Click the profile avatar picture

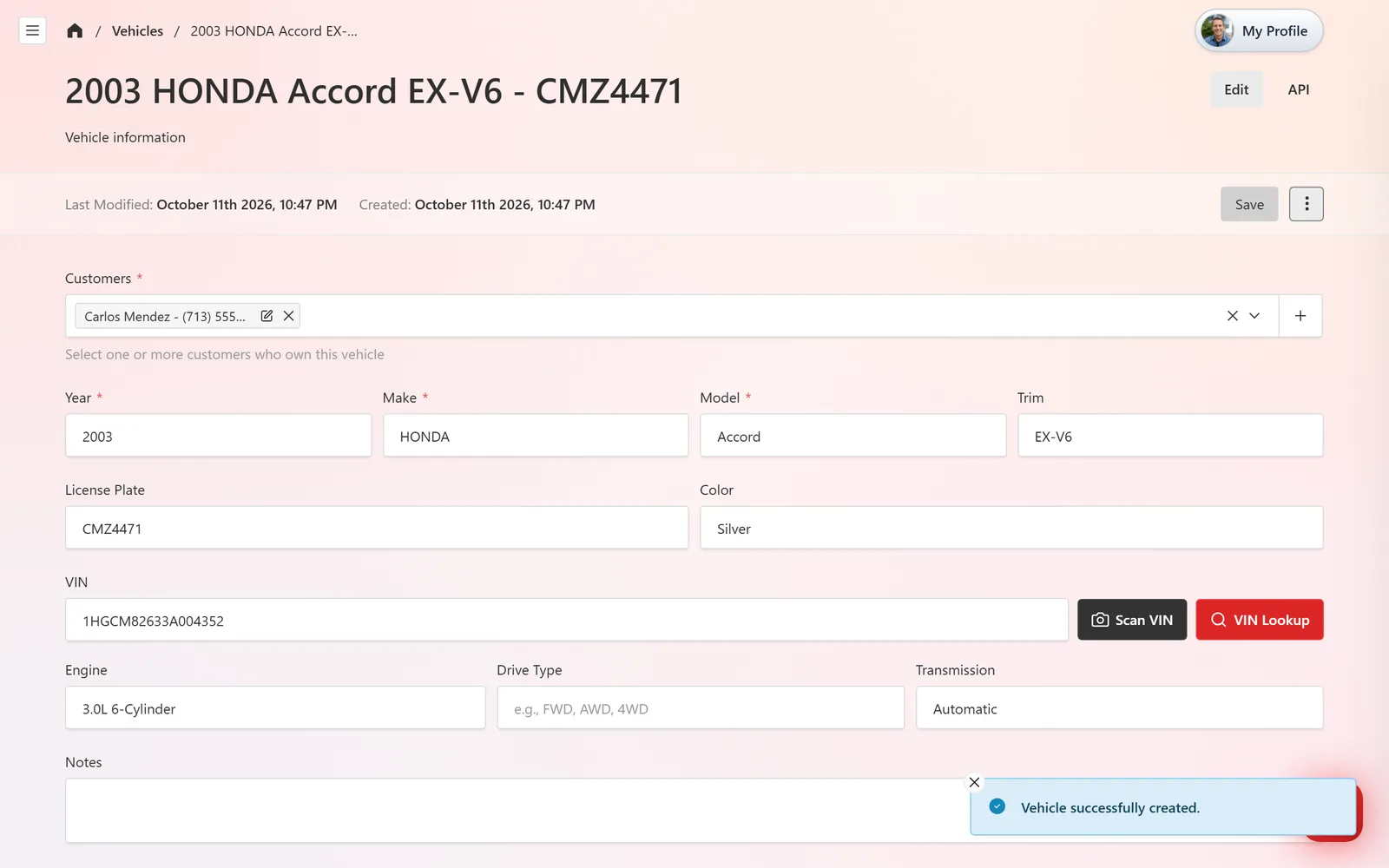(x=1217, y=31)
